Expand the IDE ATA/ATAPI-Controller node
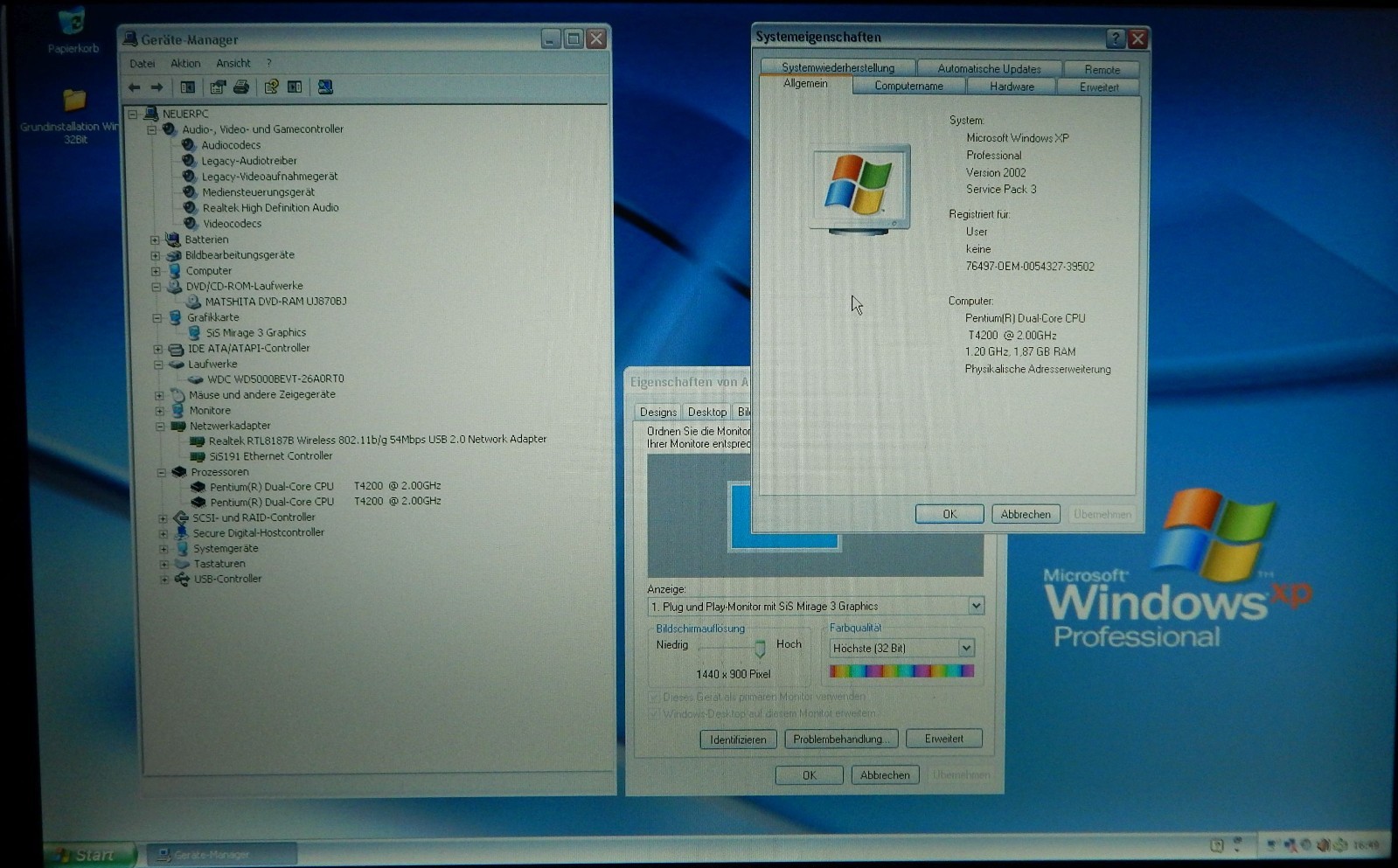 pos(158,349)
